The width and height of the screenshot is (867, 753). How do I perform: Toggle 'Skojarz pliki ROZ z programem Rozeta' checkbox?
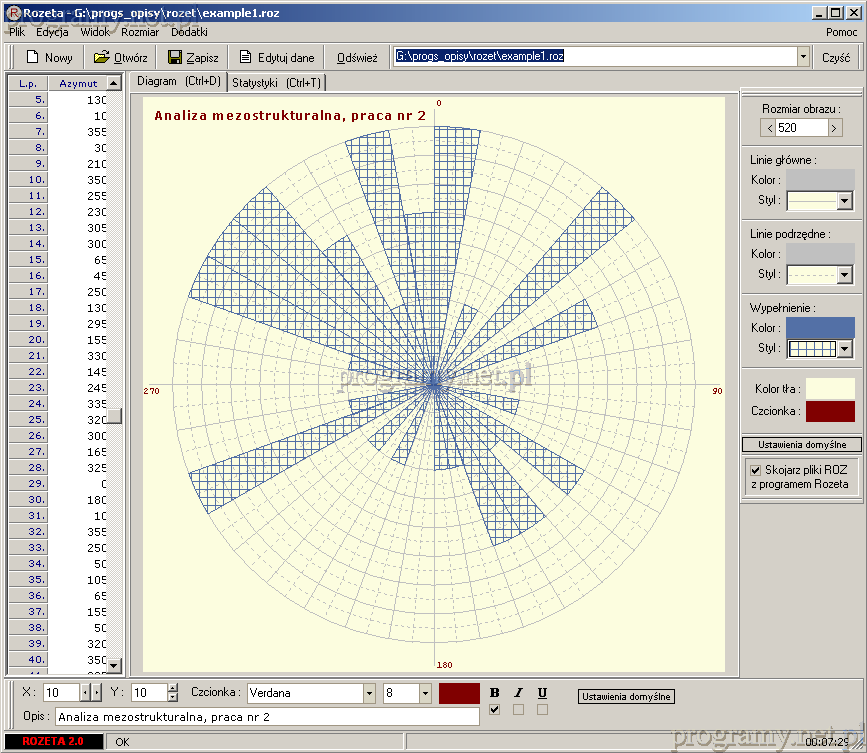(x=756, y=469)
